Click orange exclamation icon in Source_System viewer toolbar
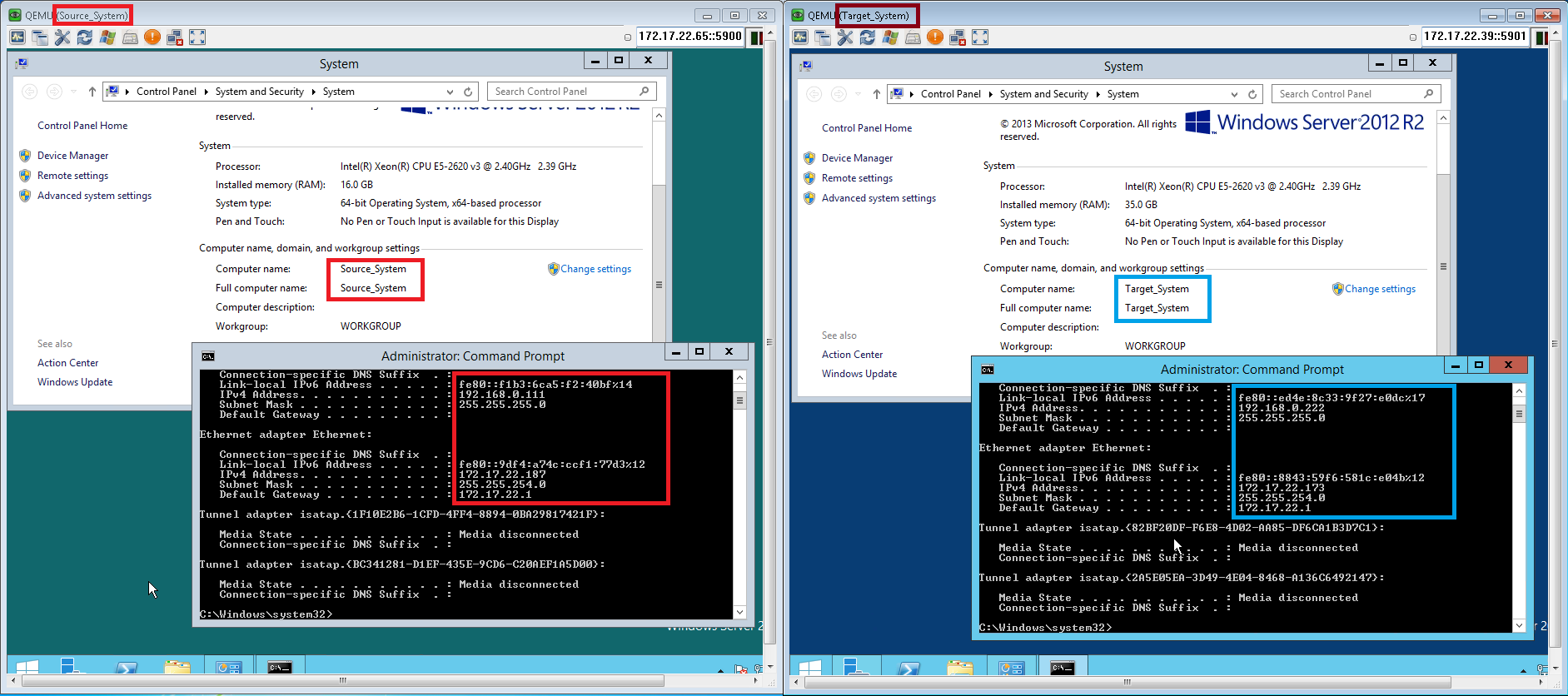The width and height of the screenshot is (1568, 696). pos(152,37)
